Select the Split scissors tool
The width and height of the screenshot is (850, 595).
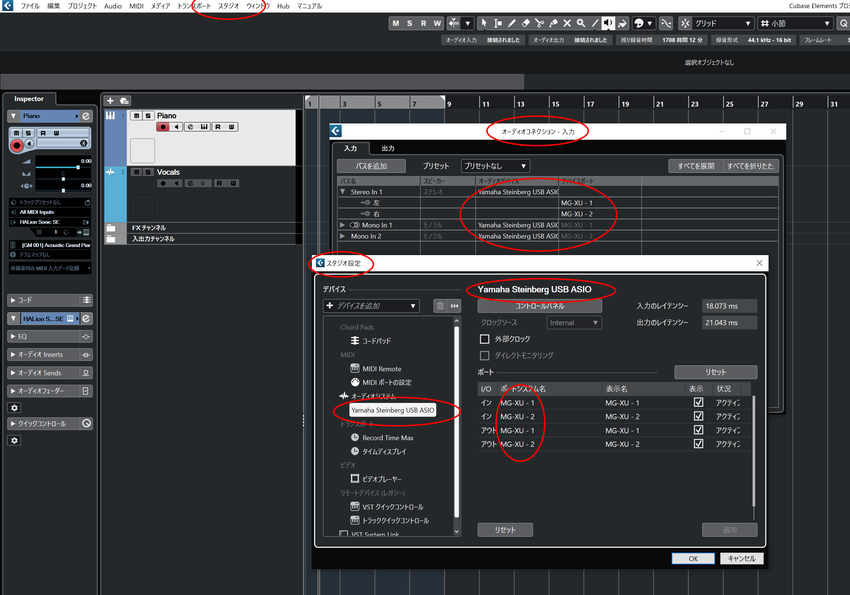[539, 23]
